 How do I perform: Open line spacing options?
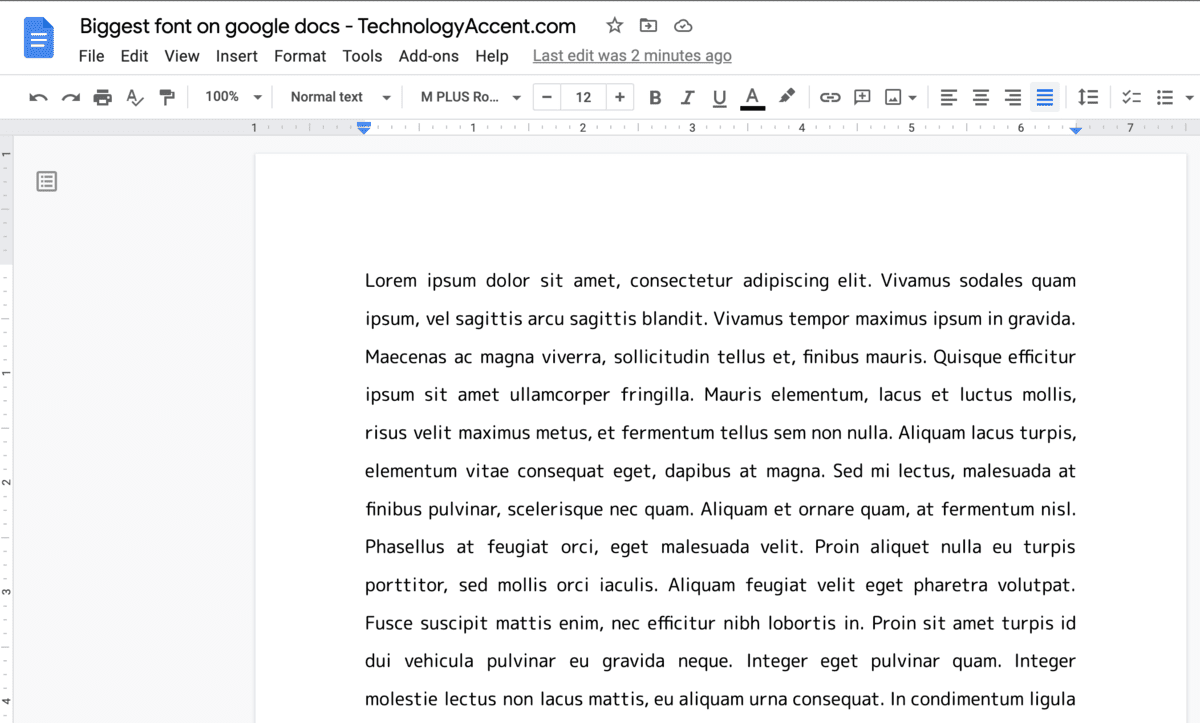click(x=1089, y=96)
